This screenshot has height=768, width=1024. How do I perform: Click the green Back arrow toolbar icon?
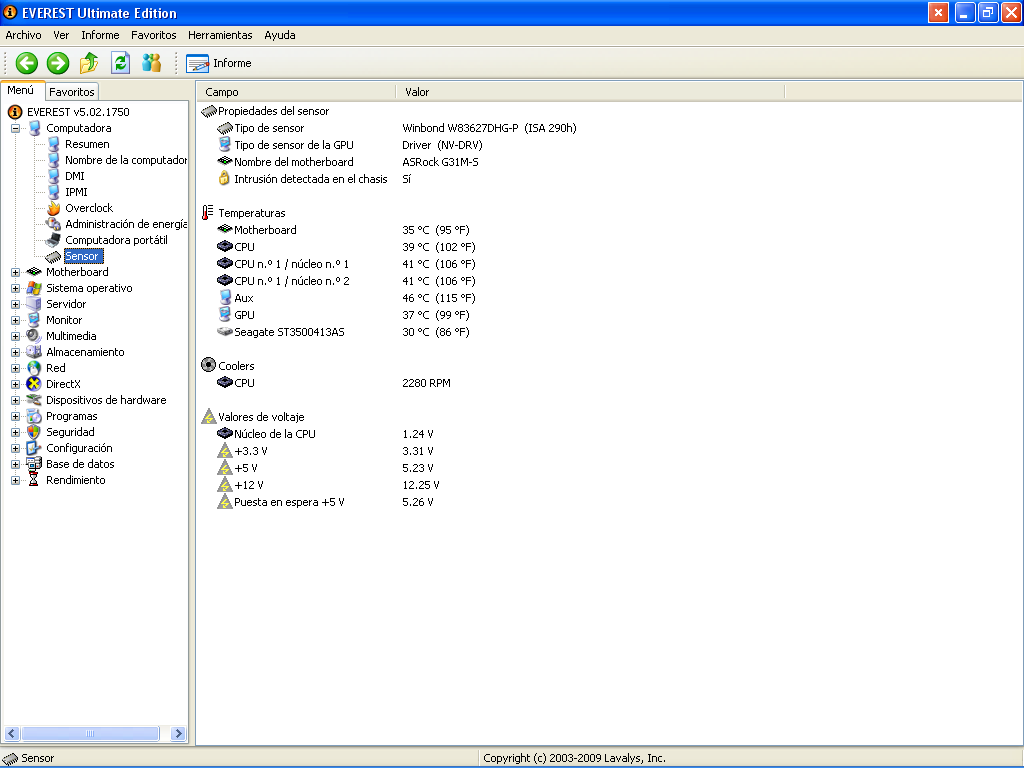(26, 63)
